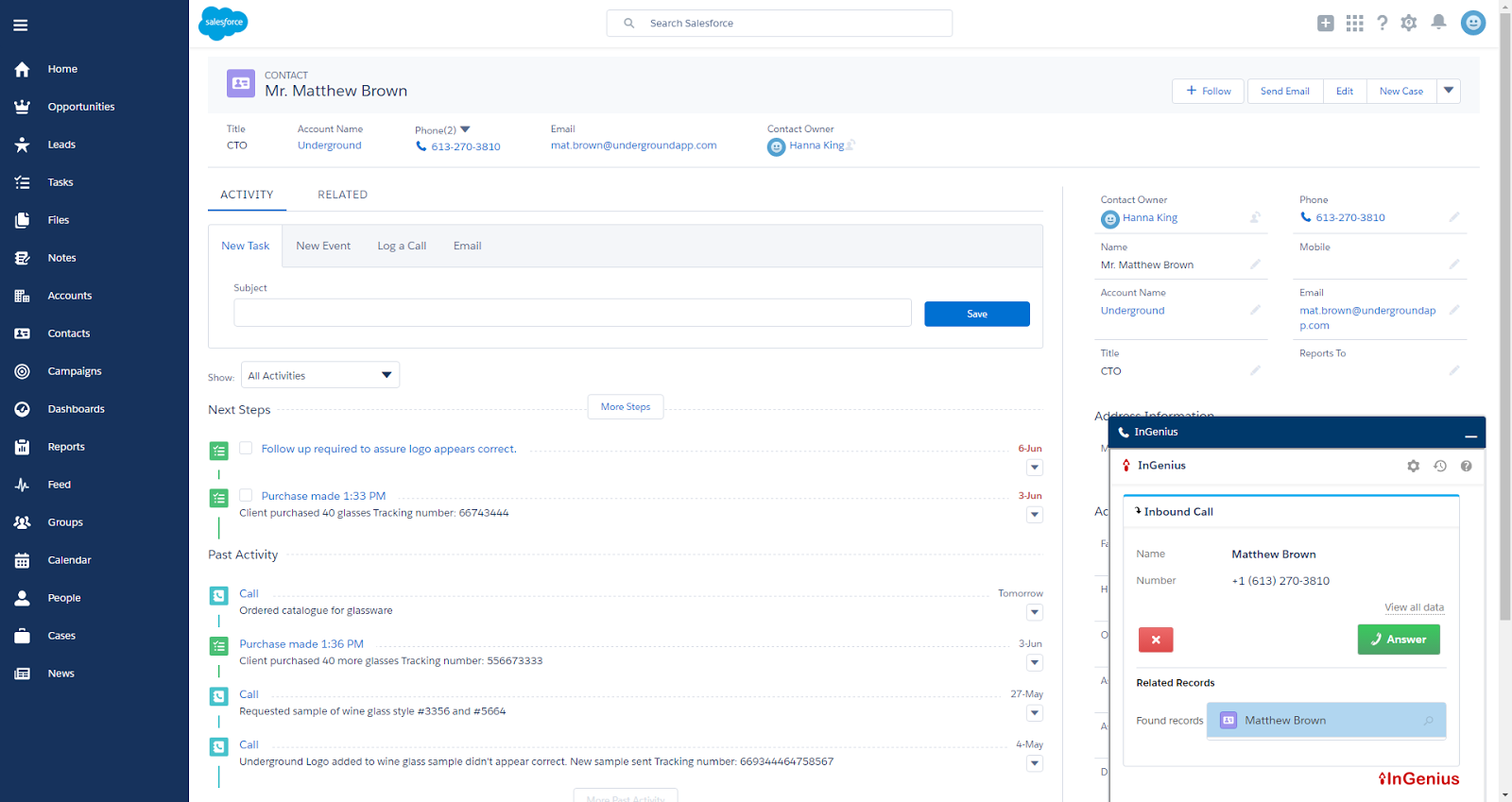This screenshot has height=802, width=1512.
Task: Expand the Phone(2) dropdown arrow
Action: coord(465,129)
